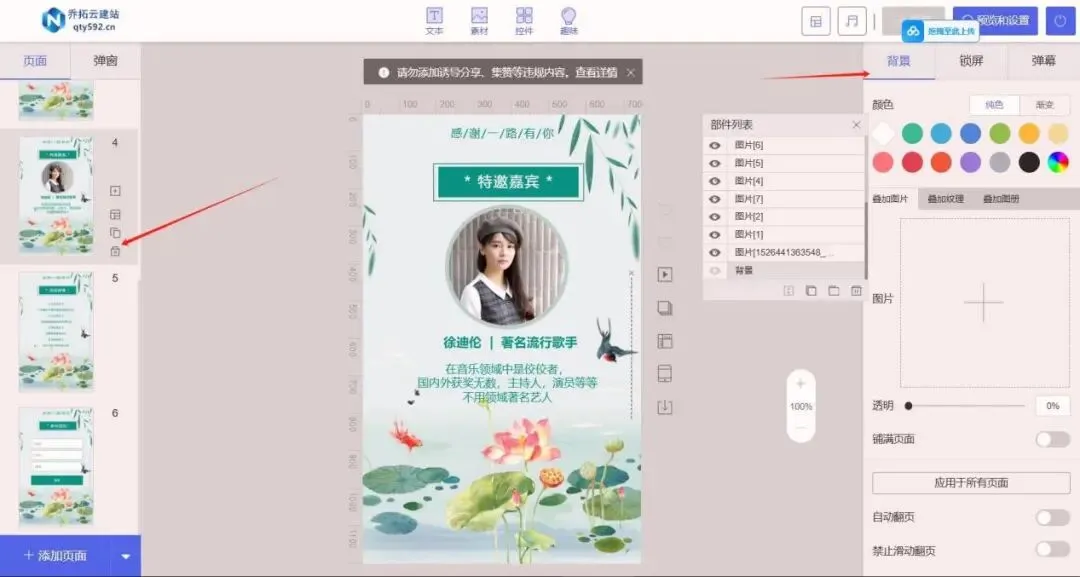The width and height of the screenshot is (1080, 577).
Task: Open the 素材 (Material) library icon
Action: point(479,20)
